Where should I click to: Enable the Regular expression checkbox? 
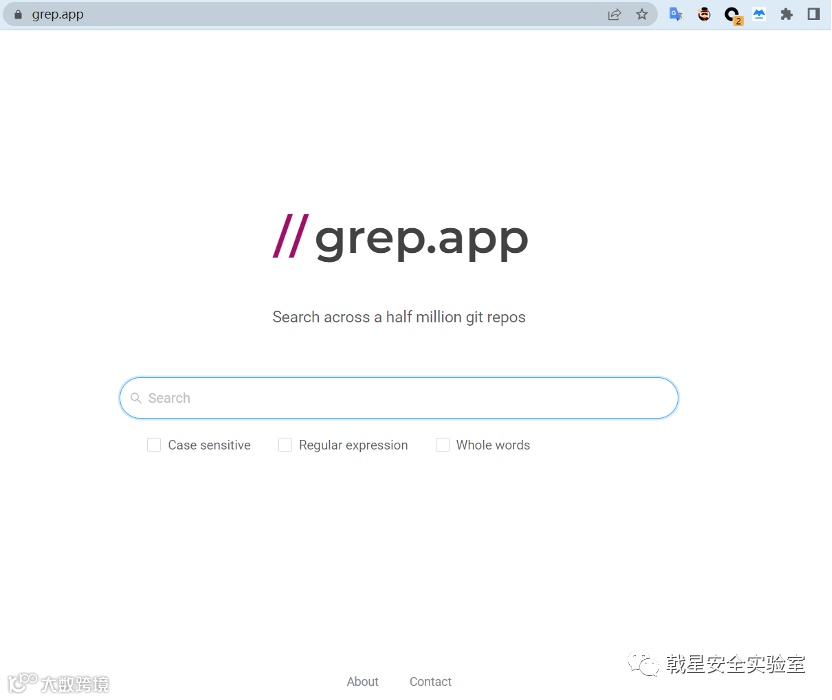[x=285, y=445]
